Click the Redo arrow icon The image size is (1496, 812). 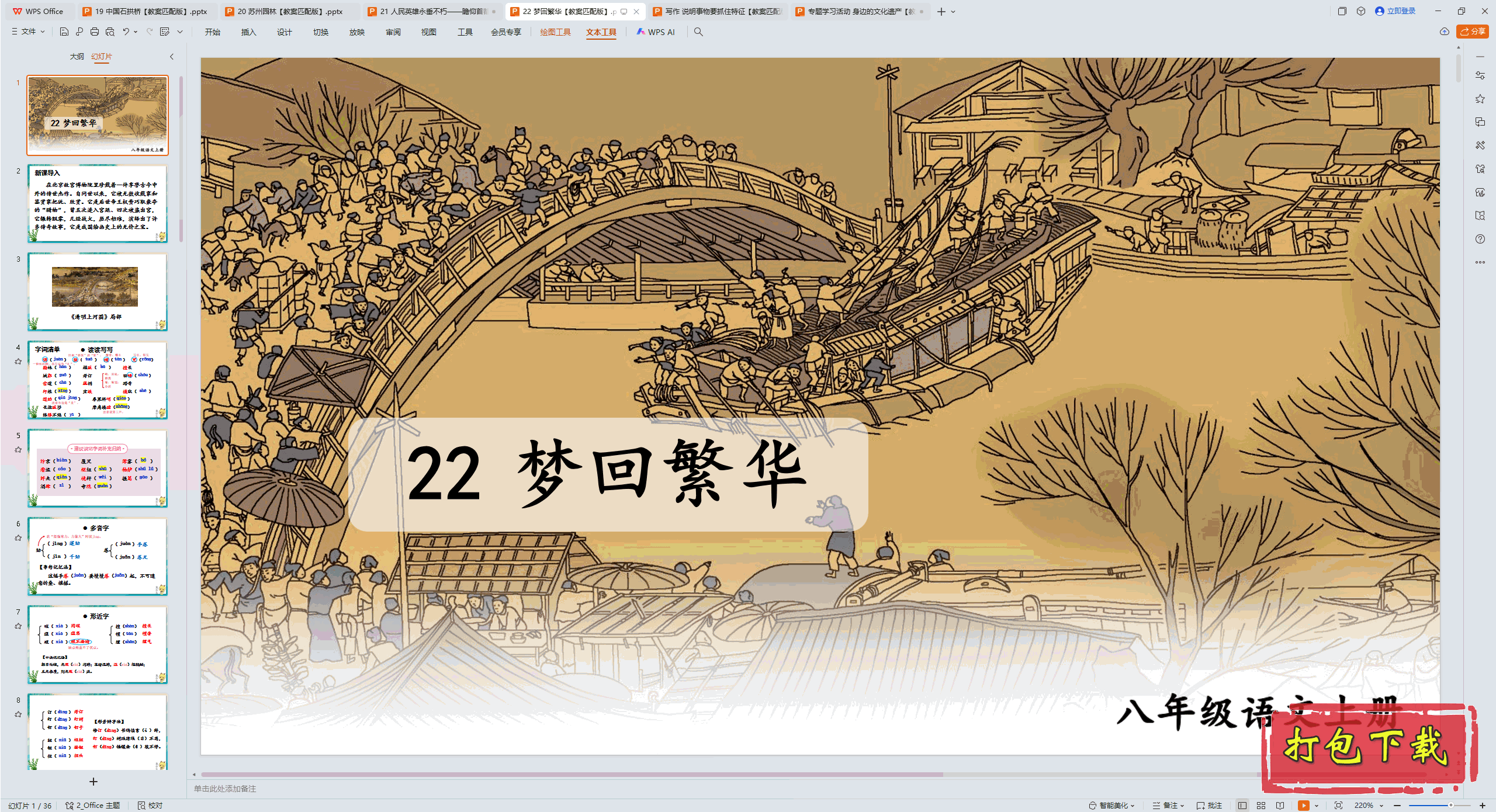pos(150,32)
